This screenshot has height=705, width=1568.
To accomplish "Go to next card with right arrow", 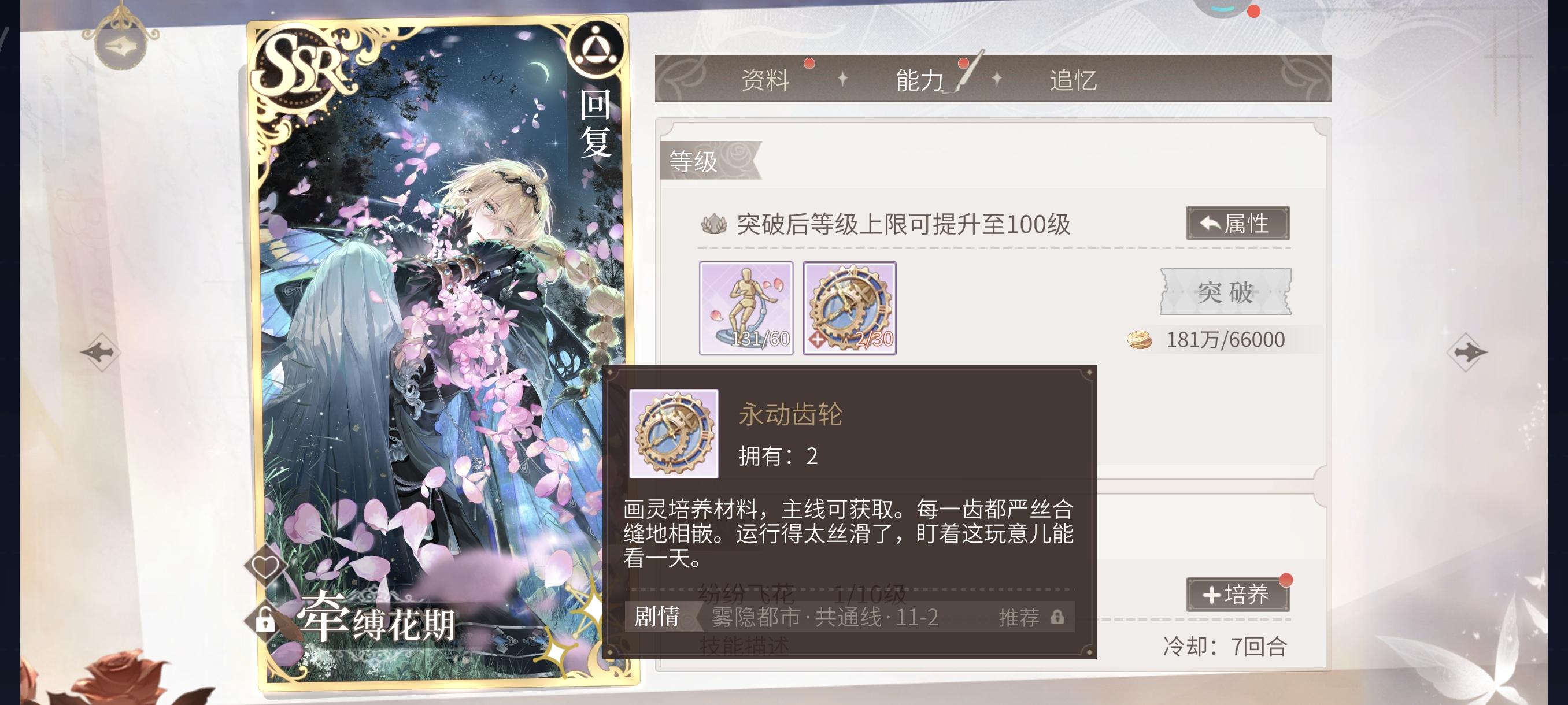I will pos(1467,352).
